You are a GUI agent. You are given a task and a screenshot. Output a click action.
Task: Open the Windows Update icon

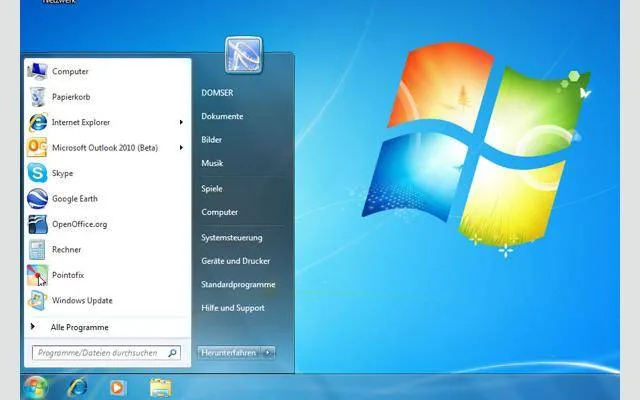click(x=37, y=300)
